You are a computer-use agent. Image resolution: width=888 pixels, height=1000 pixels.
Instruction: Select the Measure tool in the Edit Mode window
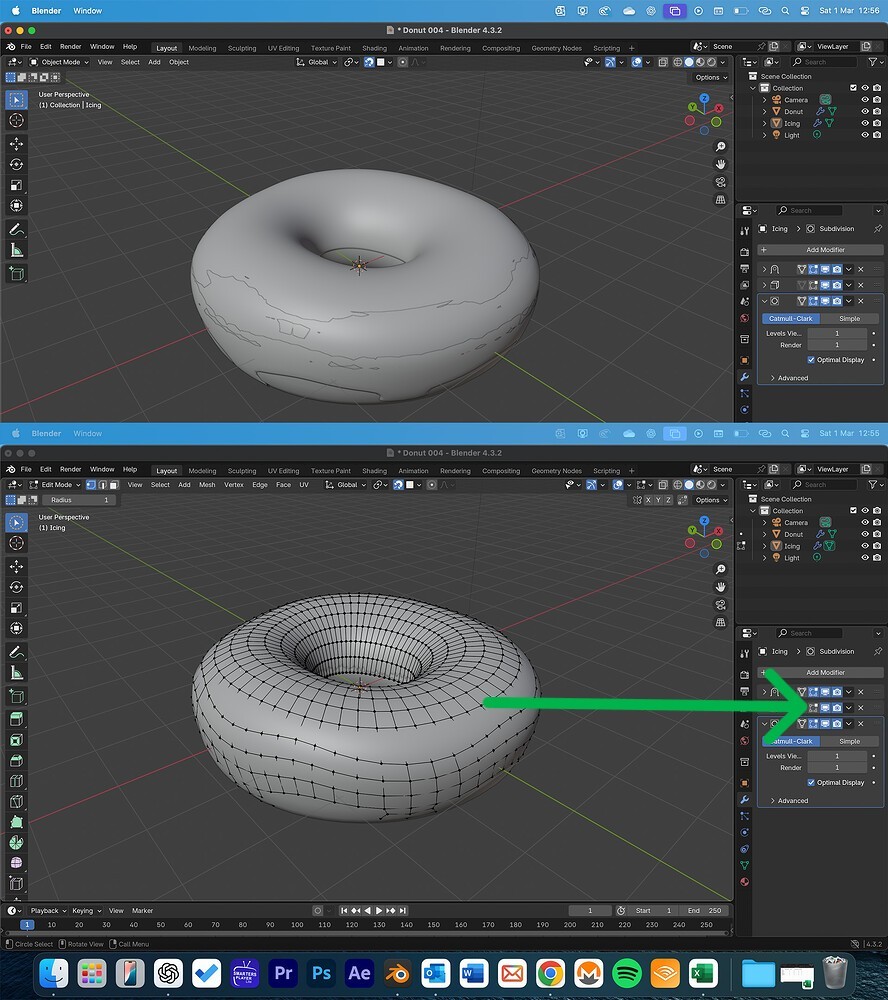(x=17, y=673)
